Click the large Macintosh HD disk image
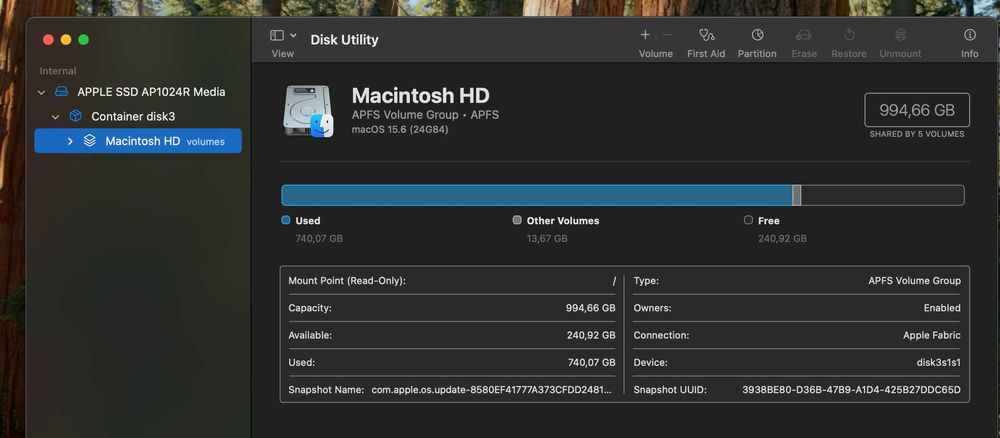This screenshot has height=438, width=1000. [x=309, y=111]
